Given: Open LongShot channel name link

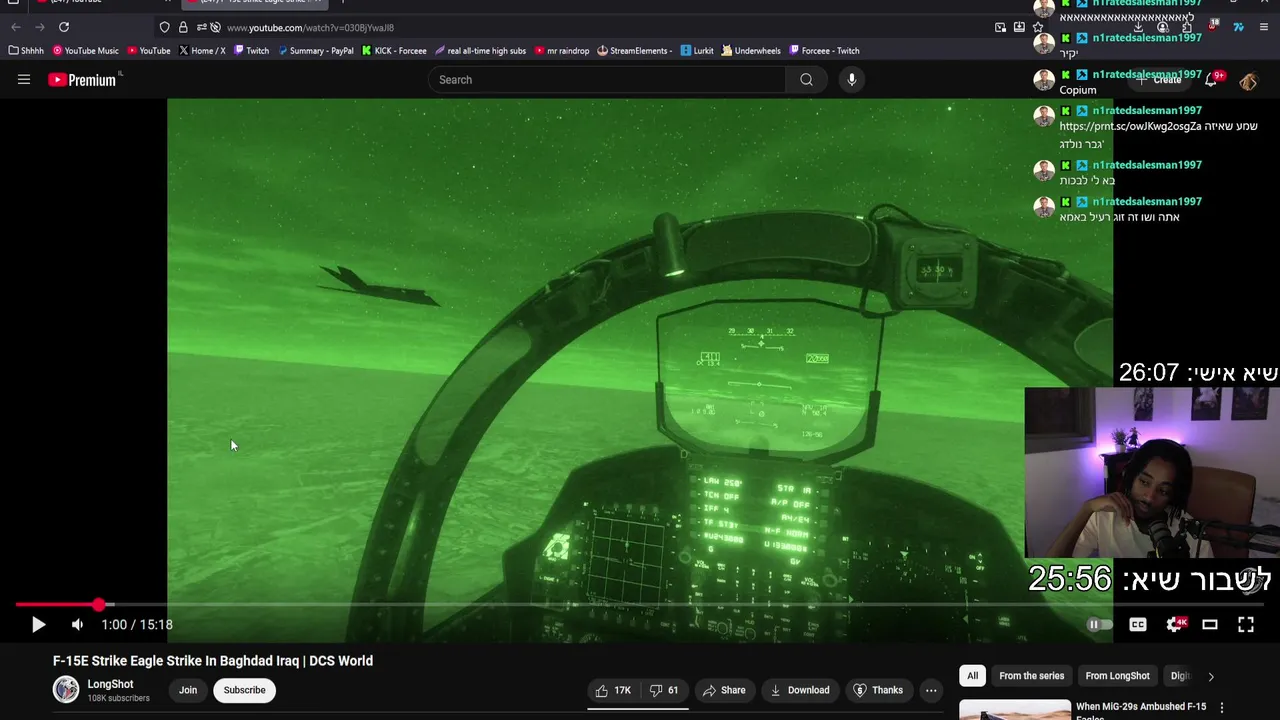Looking at the screenshot, I should point(110,685).
